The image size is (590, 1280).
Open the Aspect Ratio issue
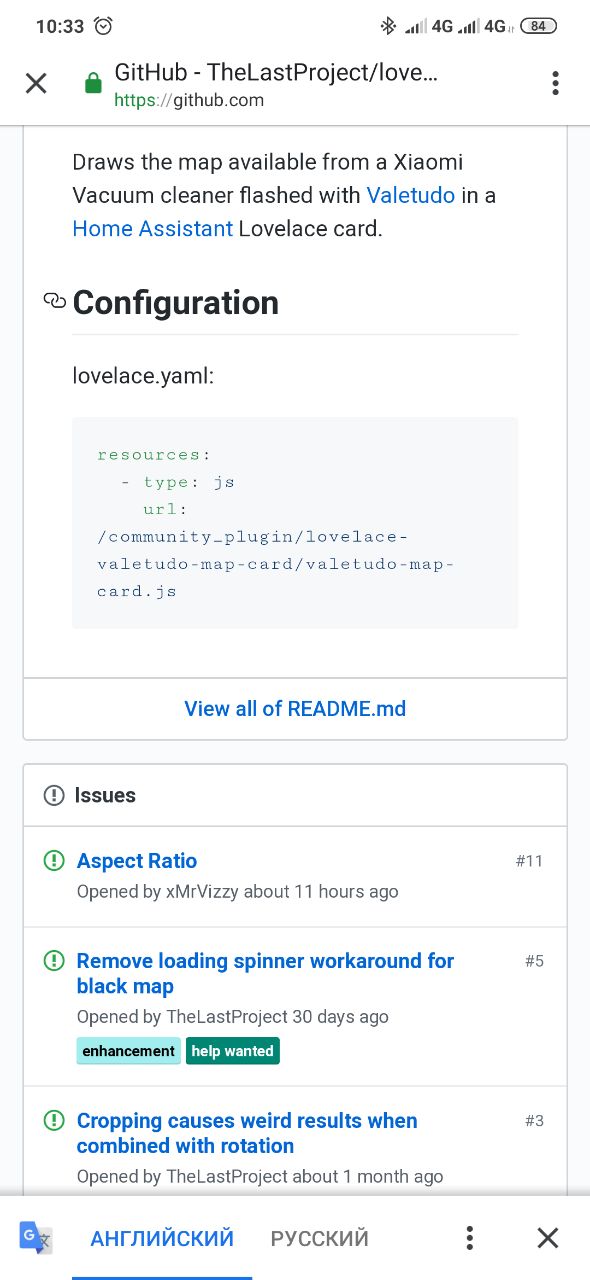click(x=137, y=861)
